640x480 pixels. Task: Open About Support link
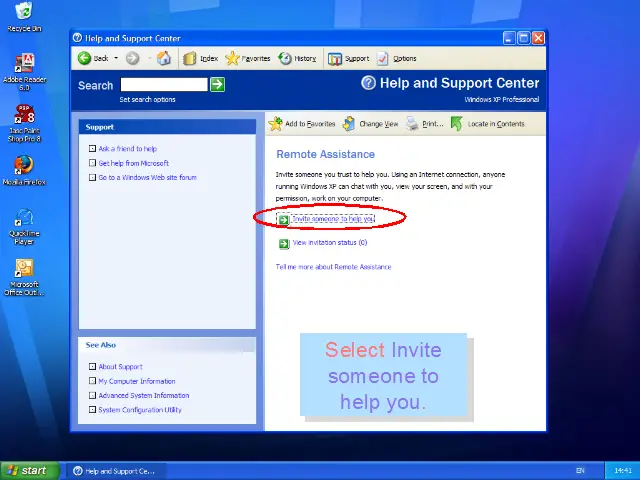pyautogui.click(x=120, y=367)
